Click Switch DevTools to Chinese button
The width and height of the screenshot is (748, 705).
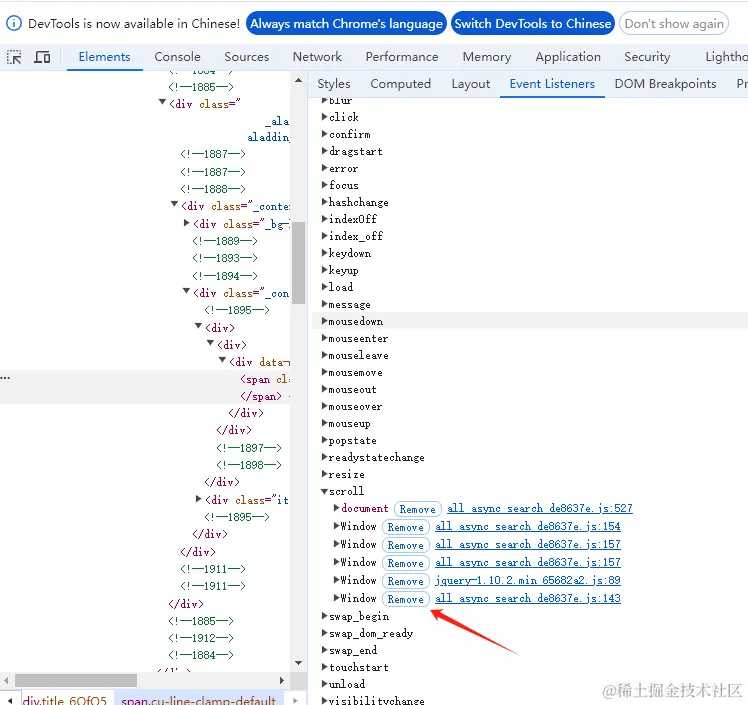point(532,23)
